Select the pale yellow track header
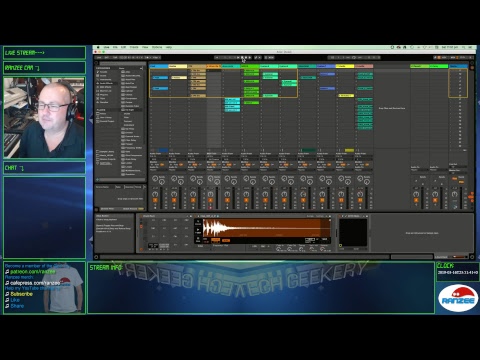 (x=178, y=66)
